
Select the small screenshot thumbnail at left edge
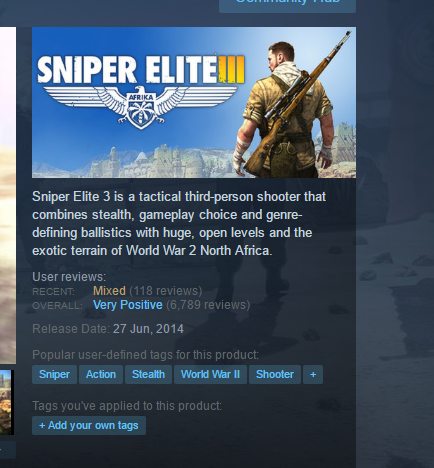pyautogui.click(x=7, y=402)
